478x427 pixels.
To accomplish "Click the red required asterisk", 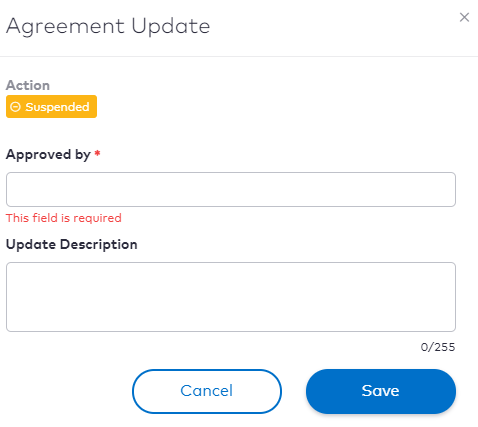I will point(97,153).
